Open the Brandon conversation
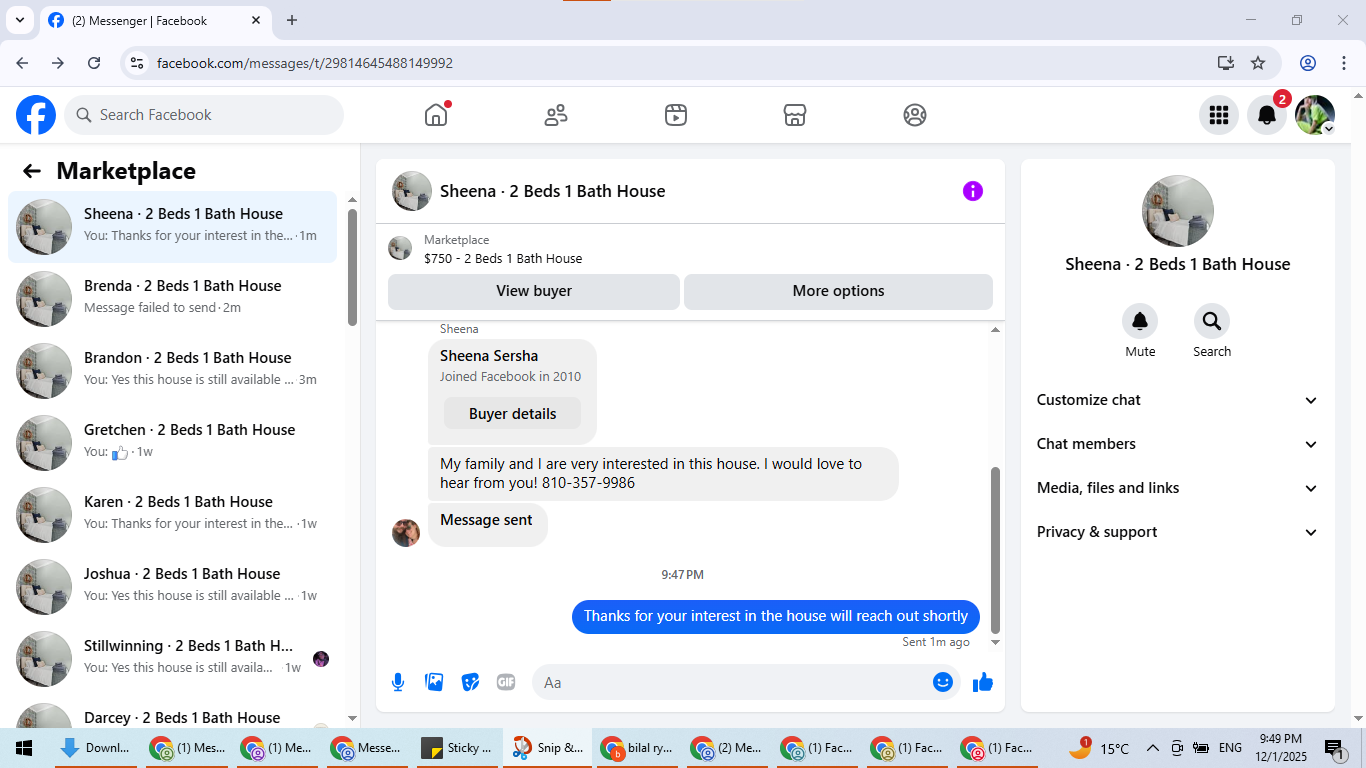Screen dimensions: 1366x768 pos(173,371)
